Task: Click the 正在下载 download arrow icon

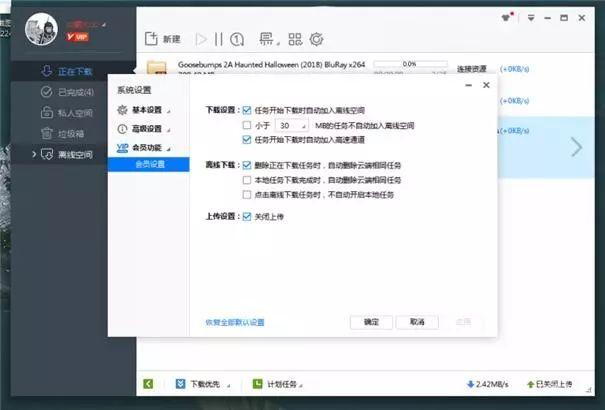Action: pyautogui.click(x=47, y=71)
